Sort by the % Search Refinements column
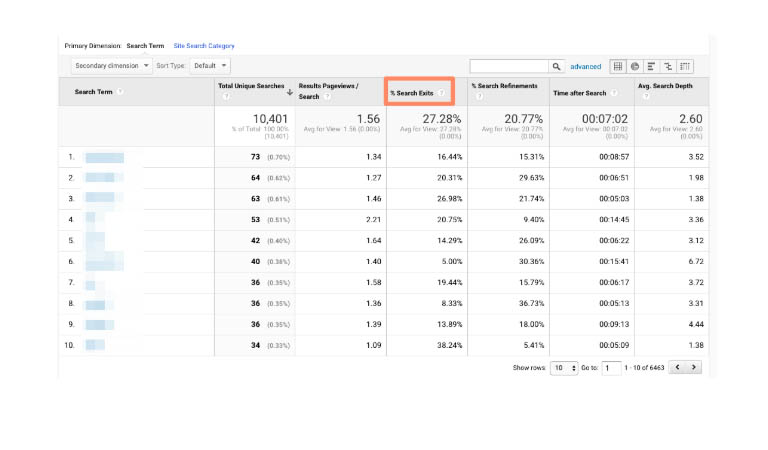Image resolution: width=768 pixels, height=450 pixels. pos(504,86)
